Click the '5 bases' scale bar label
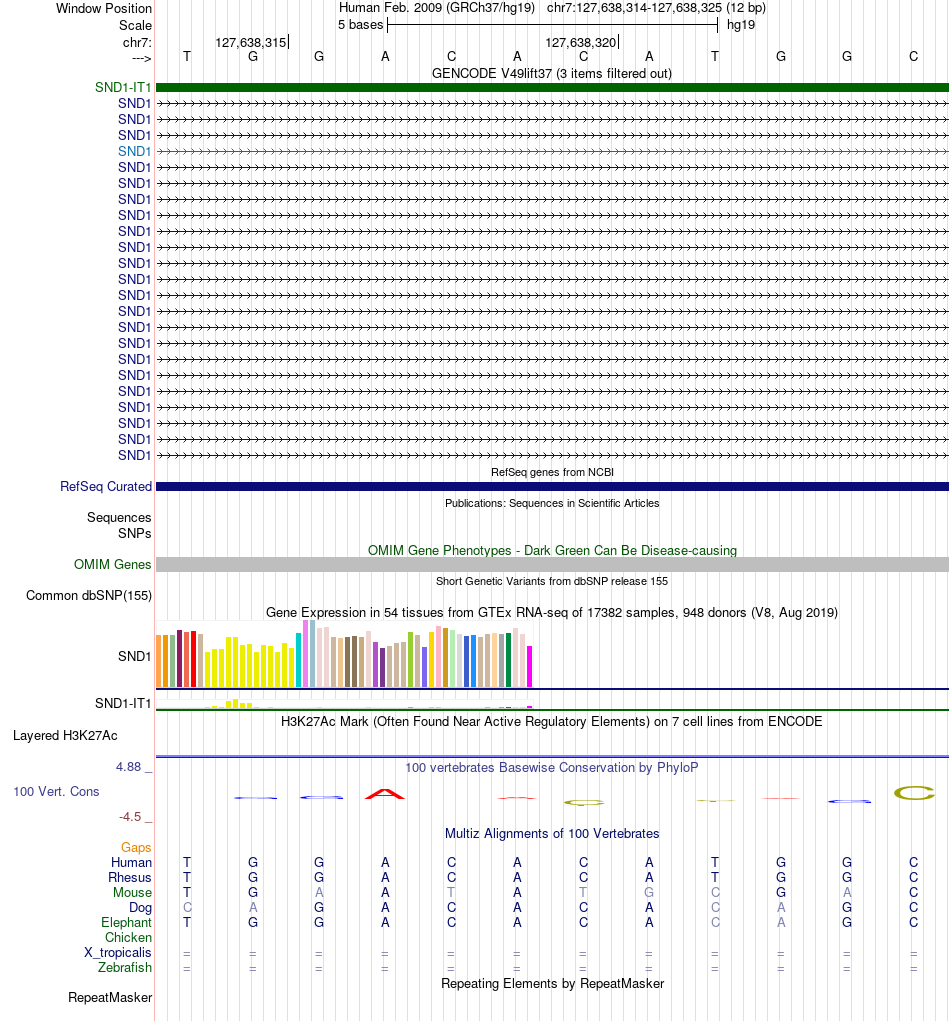Image resolution: width=950 pixels, height=1021 pixels. point(361,25)
